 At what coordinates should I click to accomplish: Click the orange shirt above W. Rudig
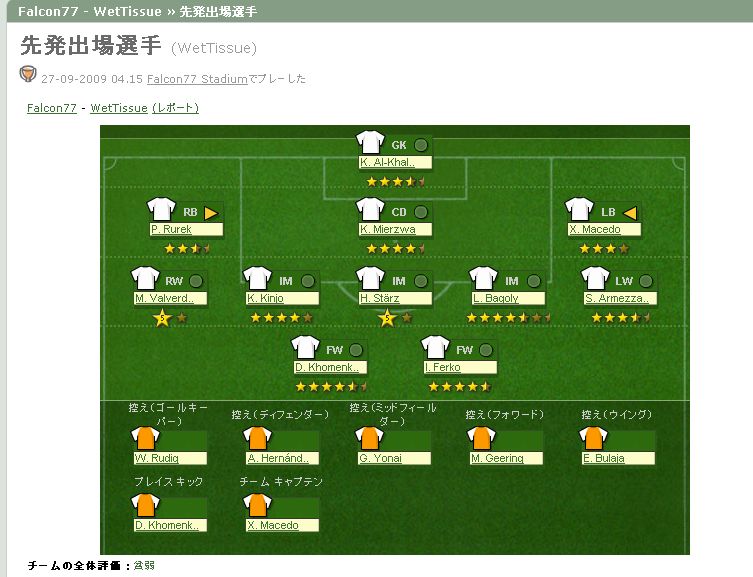coord(146,439)
